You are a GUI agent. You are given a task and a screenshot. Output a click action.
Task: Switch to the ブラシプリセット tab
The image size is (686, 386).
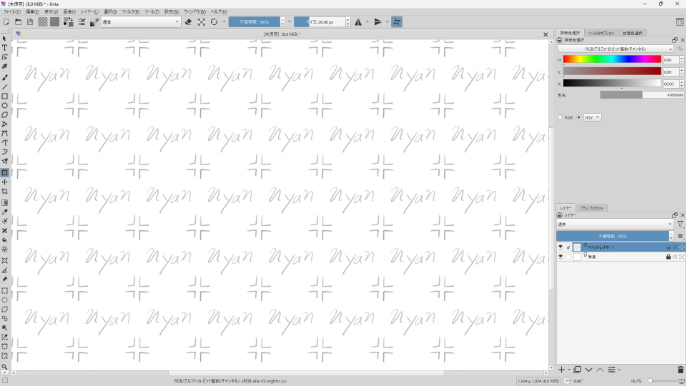[592, 208]
